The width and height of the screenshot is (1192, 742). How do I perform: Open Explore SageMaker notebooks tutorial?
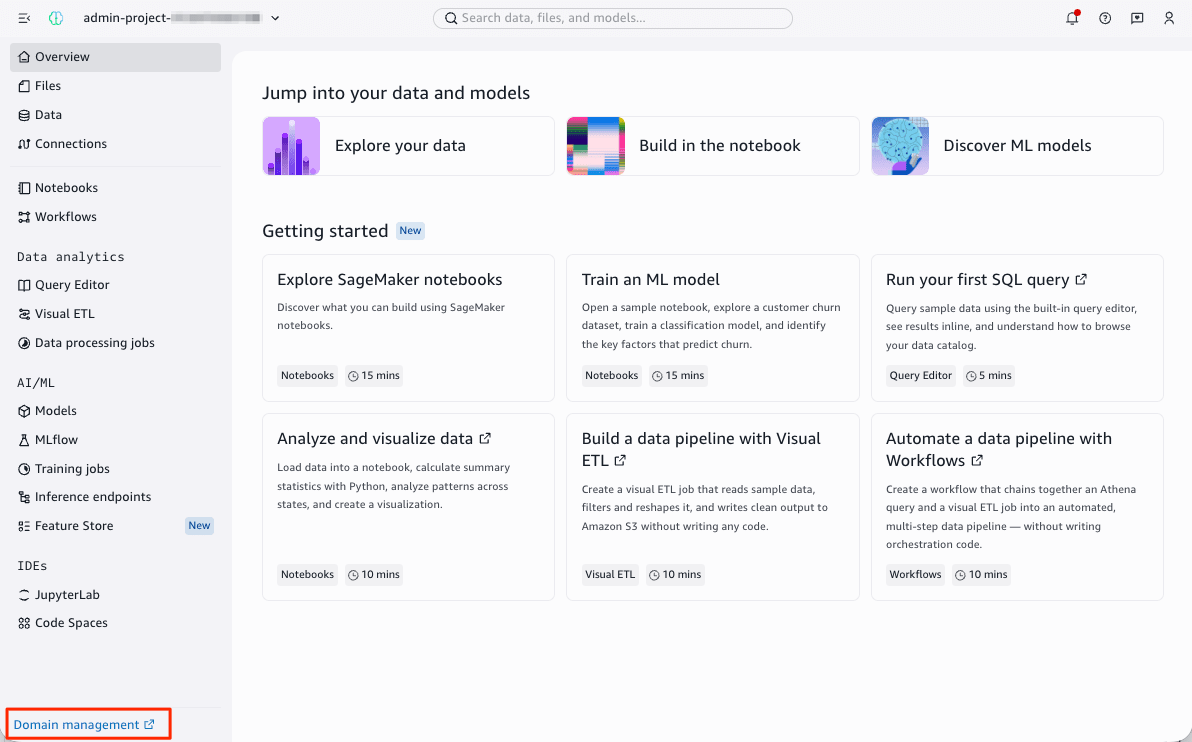(x=408, y=328)
